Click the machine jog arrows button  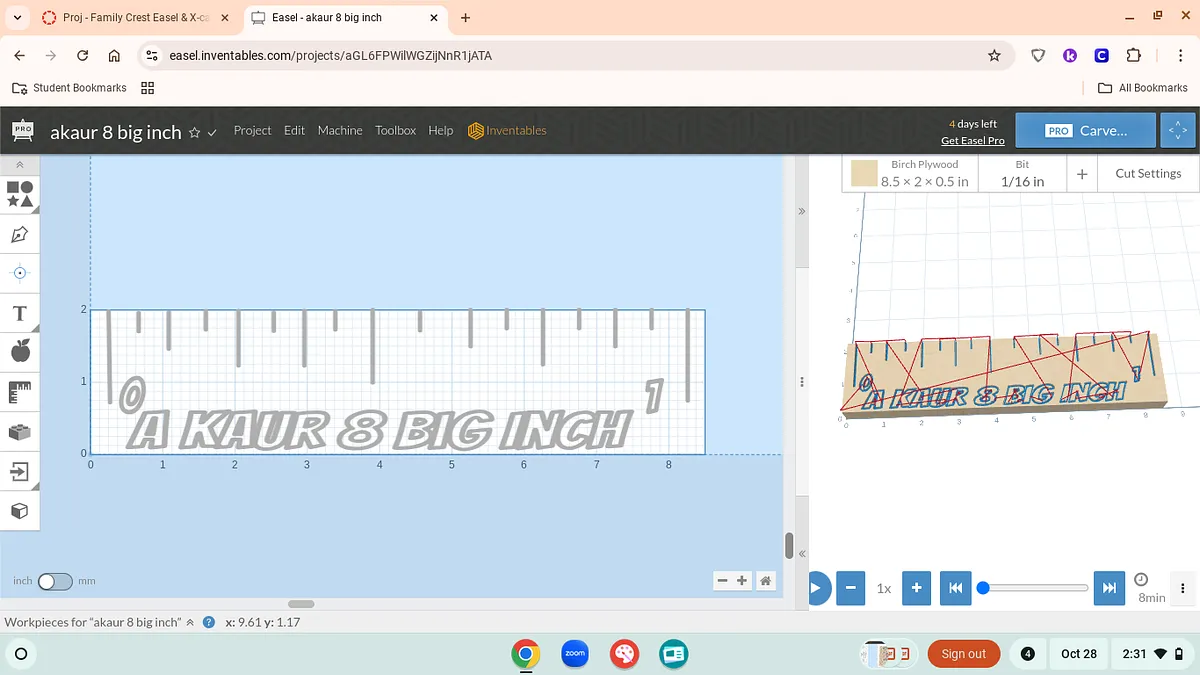(x=1178, y=130)
